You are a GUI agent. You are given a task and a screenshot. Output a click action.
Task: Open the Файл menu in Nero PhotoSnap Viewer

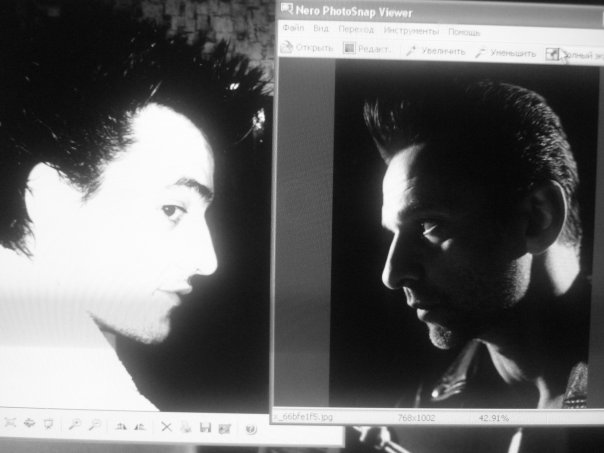click(x=293, y=28)
